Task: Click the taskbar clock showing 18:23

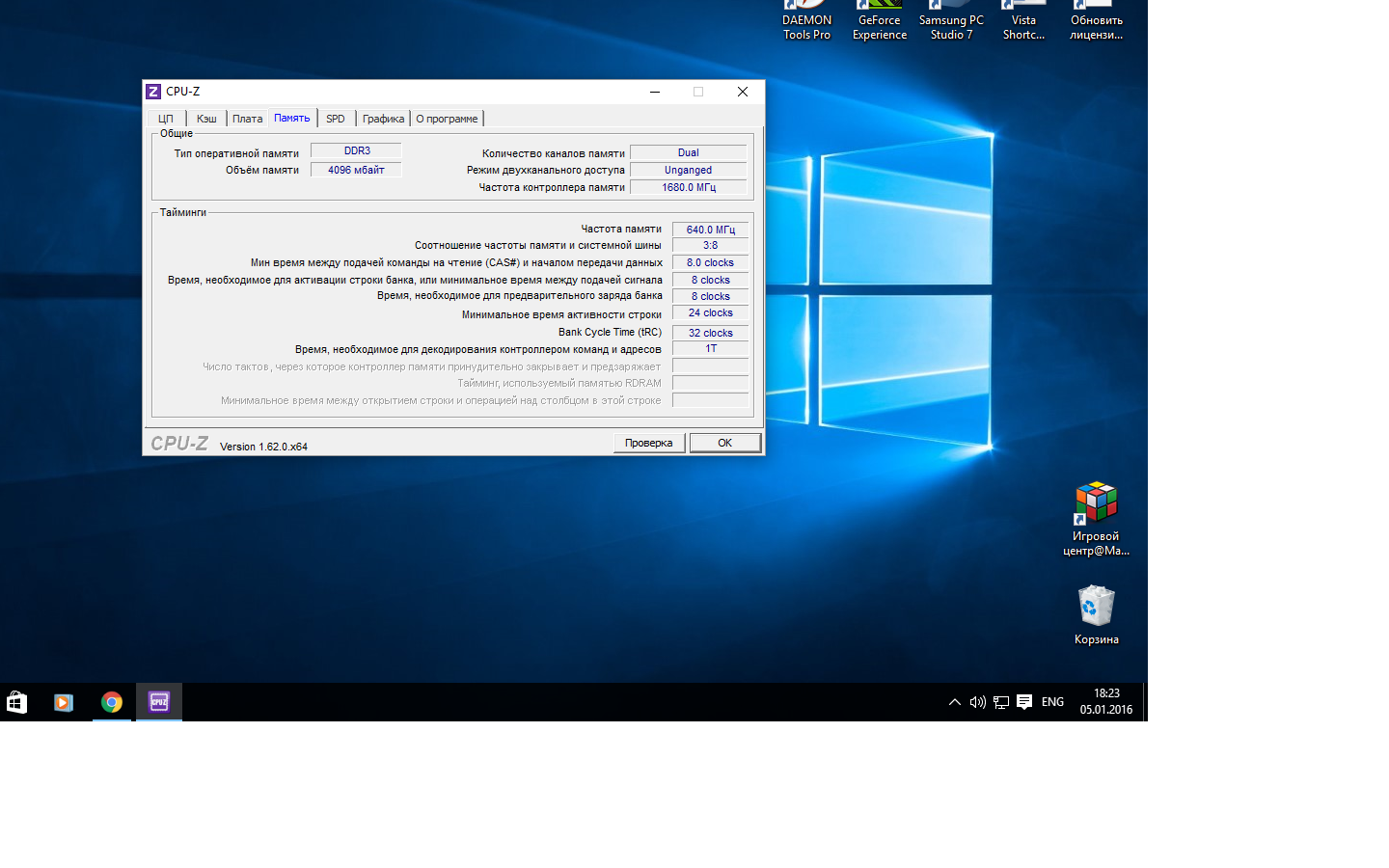Action: [1106, 701]
